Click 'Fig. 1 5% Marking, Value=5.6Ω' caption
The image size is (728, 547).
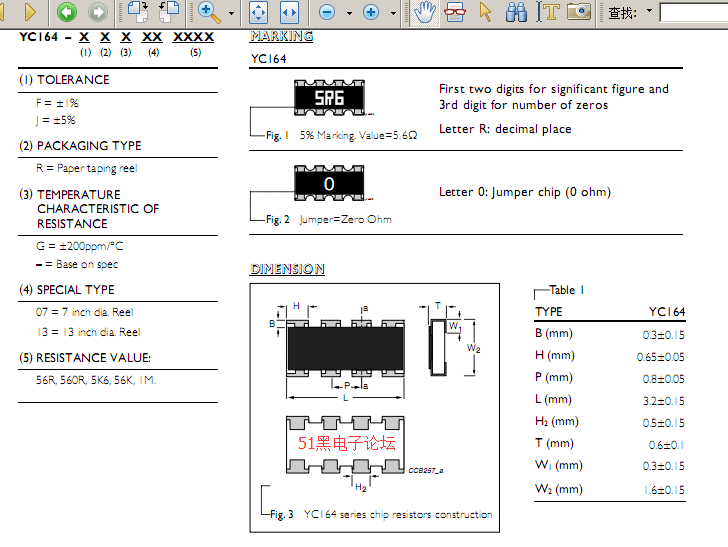[x=341, y=136]
